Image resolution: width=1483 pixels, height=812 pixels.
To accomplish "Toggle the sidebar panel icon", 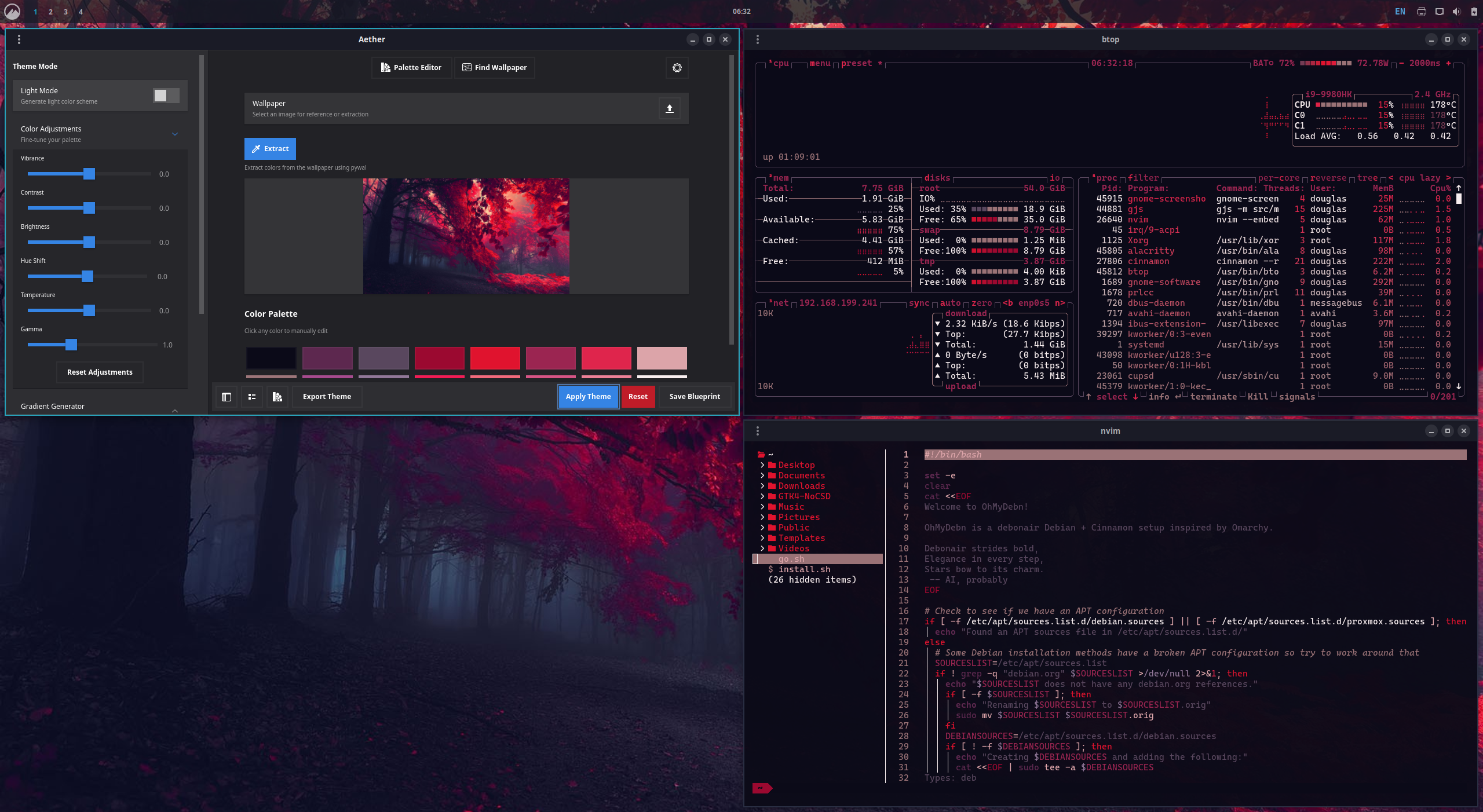I will pos(227,397).
